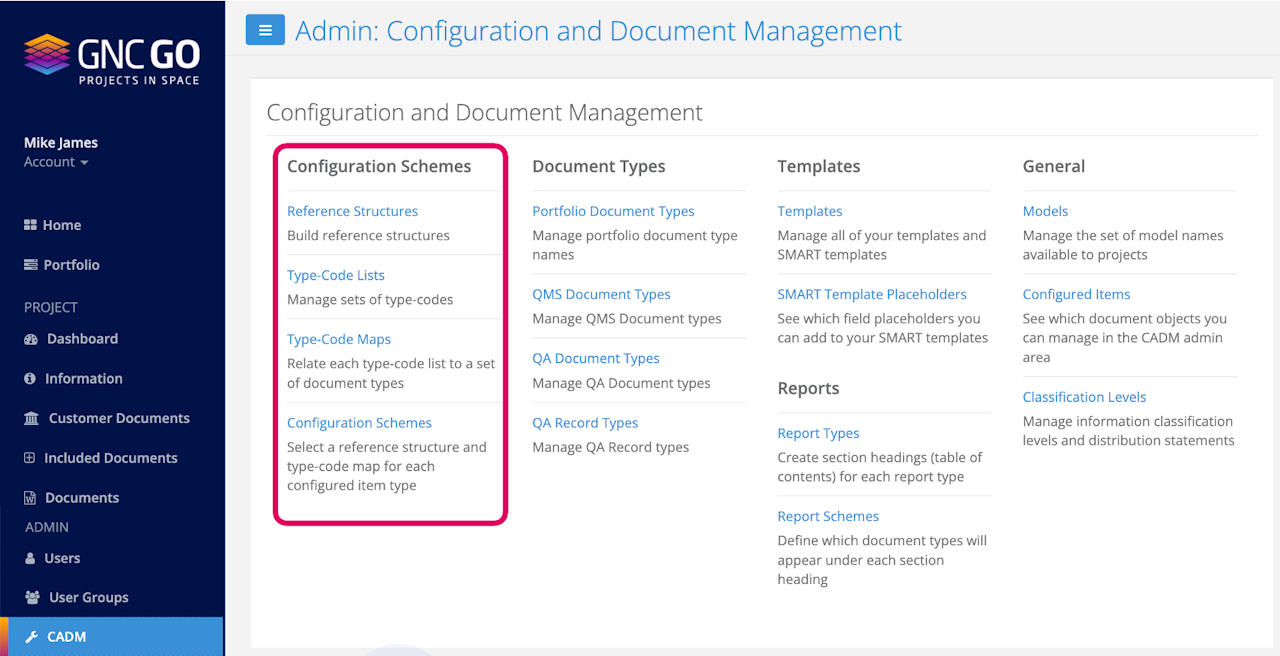Click the User Groups people icon

[32, 598]
